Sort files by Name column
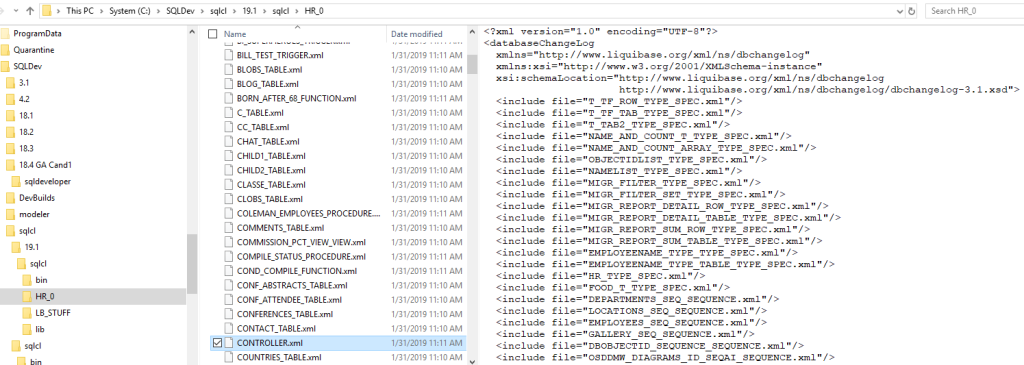The height and width of the screenshot is (365, 1024). pos(235,34)
